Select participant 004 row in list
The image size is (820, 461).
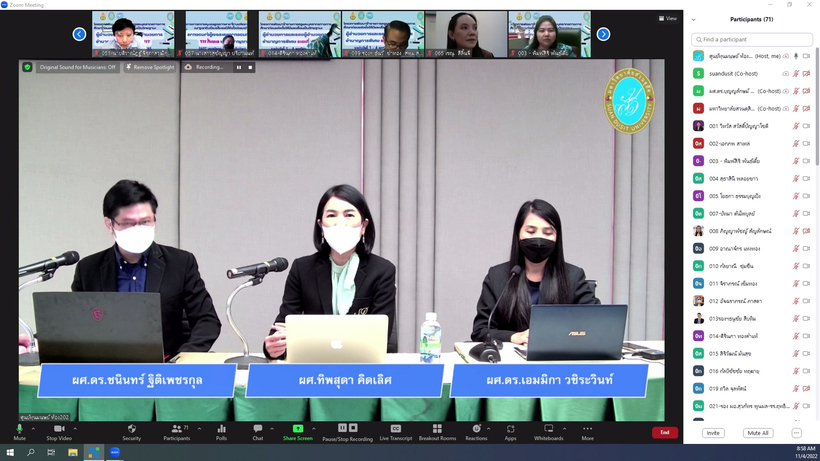(x=751, y=178)
